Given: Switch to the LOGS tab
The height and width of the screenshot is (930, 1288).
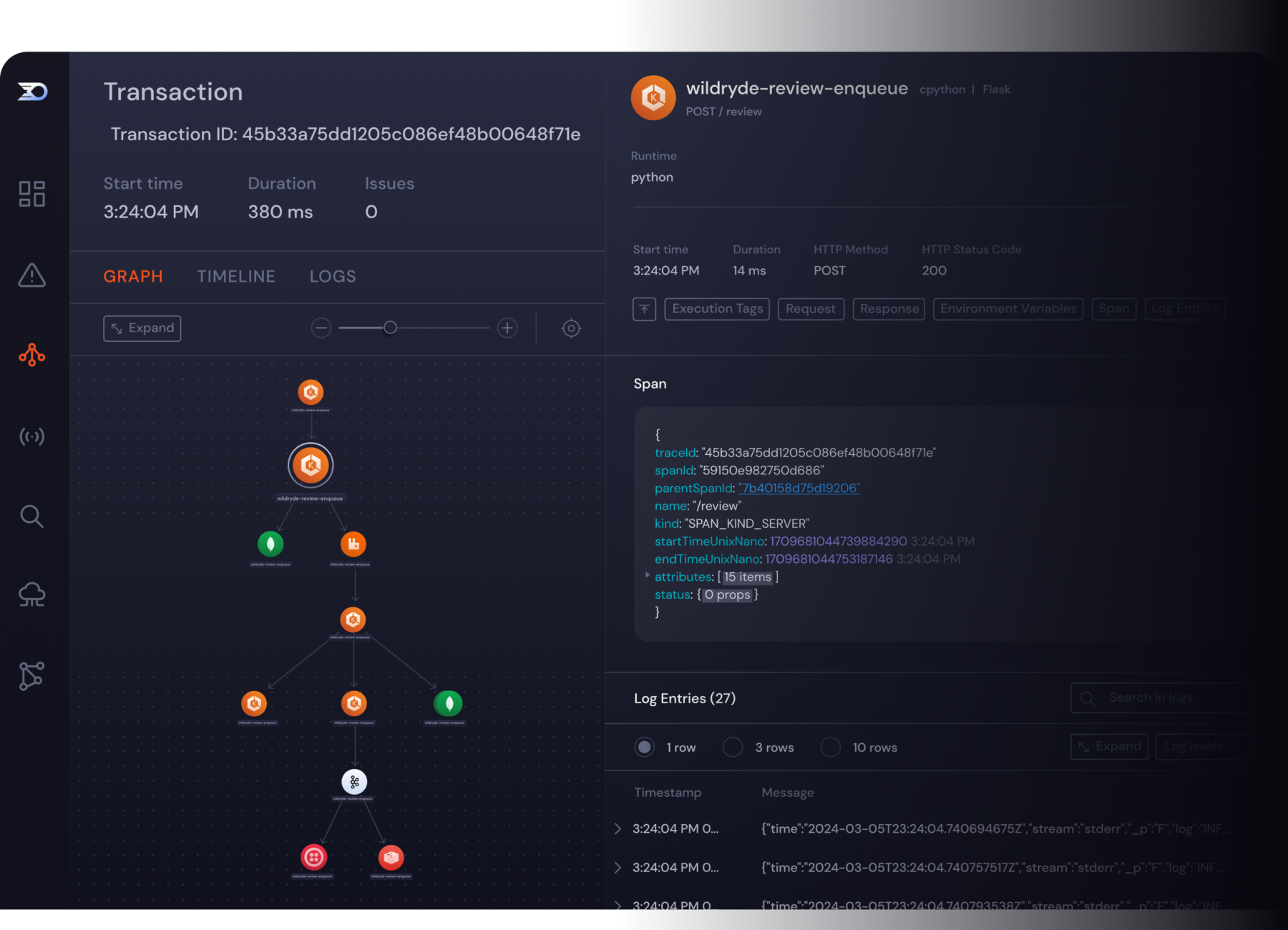Looking at the screenshot, I should tap(333, 276).
